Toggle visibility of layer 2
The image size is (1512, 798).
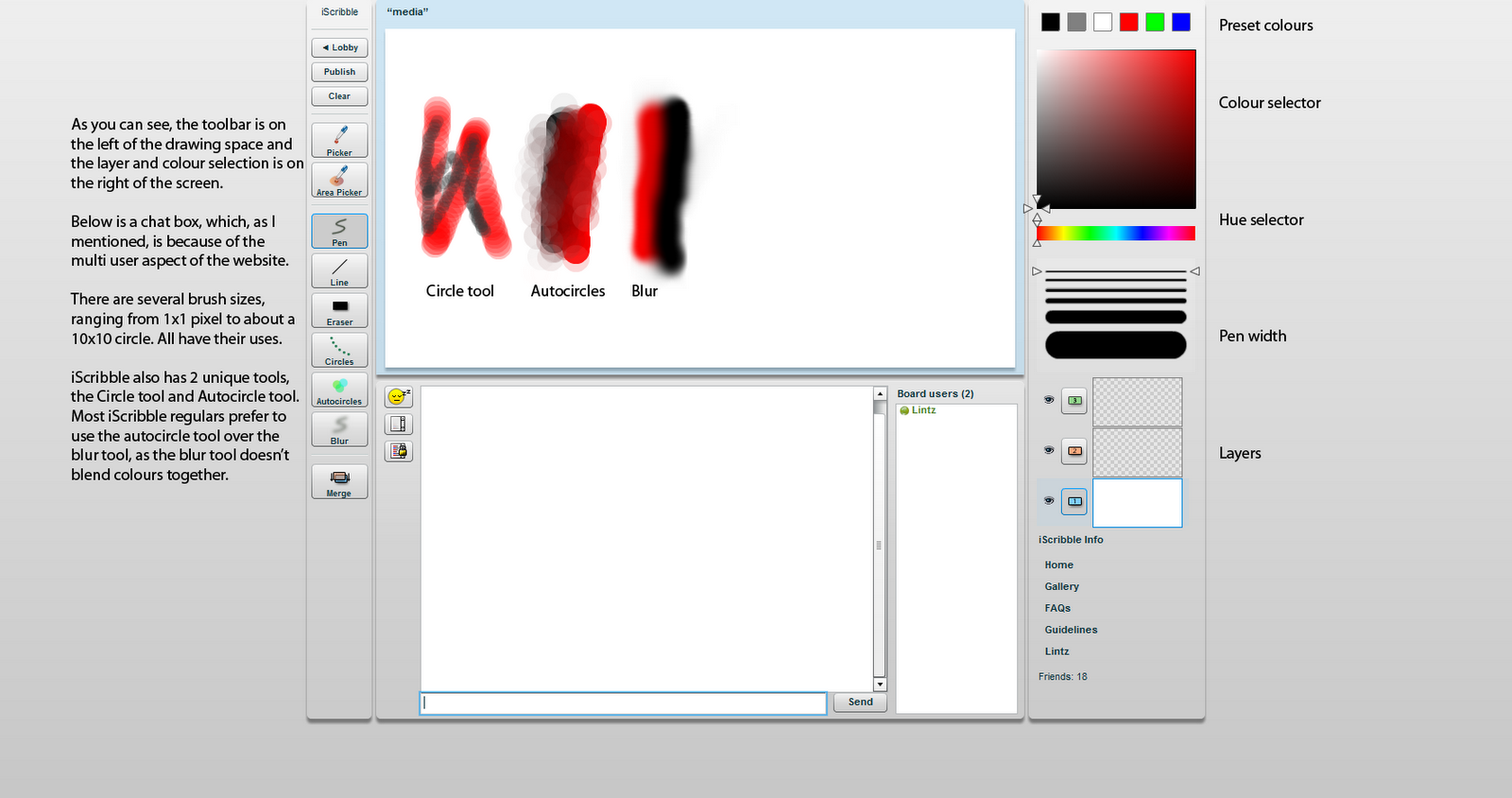click(x=1049, y=450)
